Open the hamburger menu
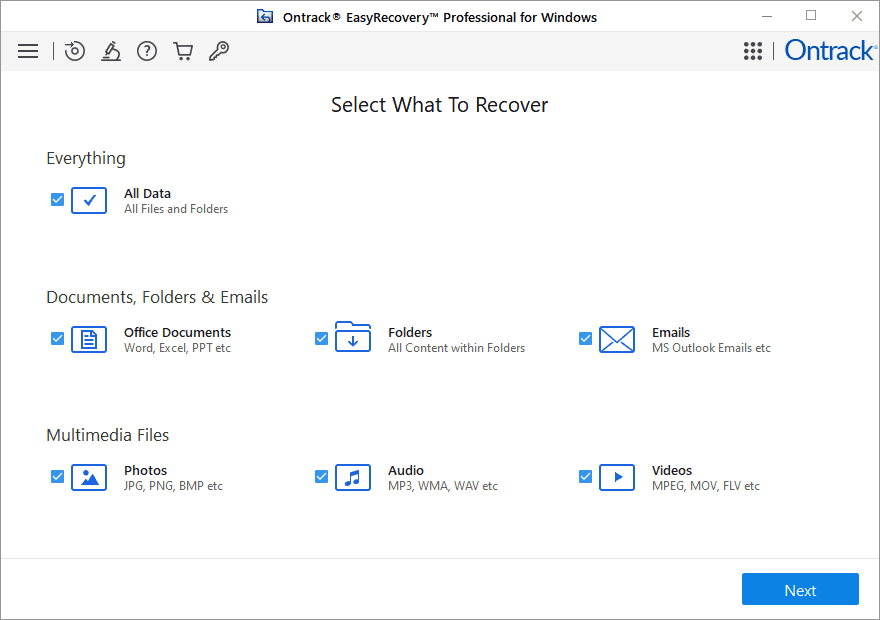The width and height of the screenshot is (880, 620). tap(28, 51)
